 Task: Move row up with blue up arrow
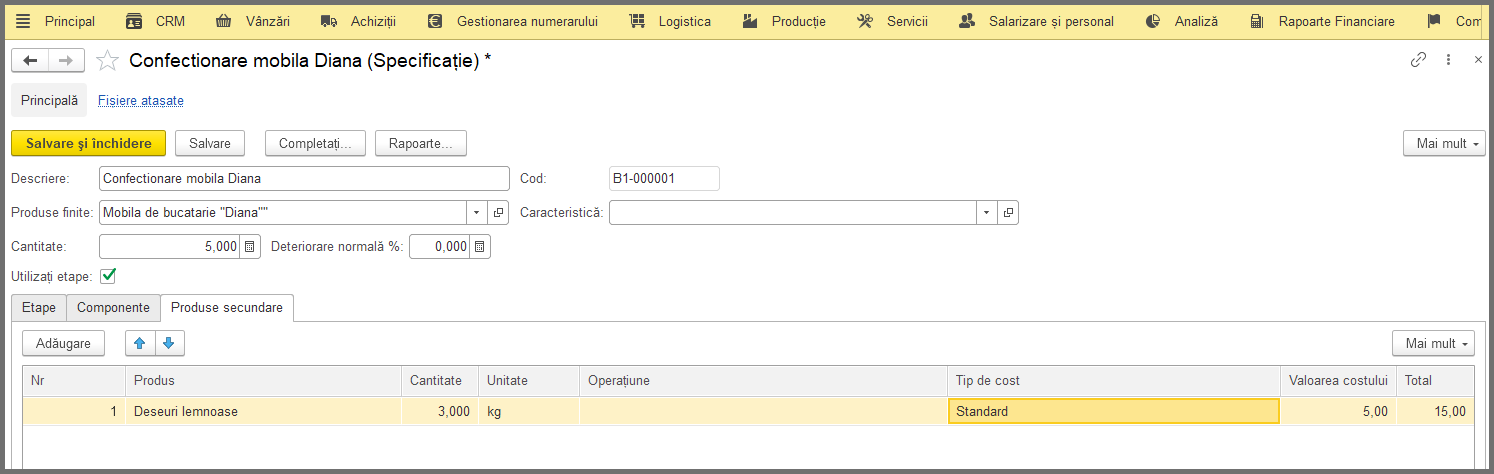click(x=140, y=344)
